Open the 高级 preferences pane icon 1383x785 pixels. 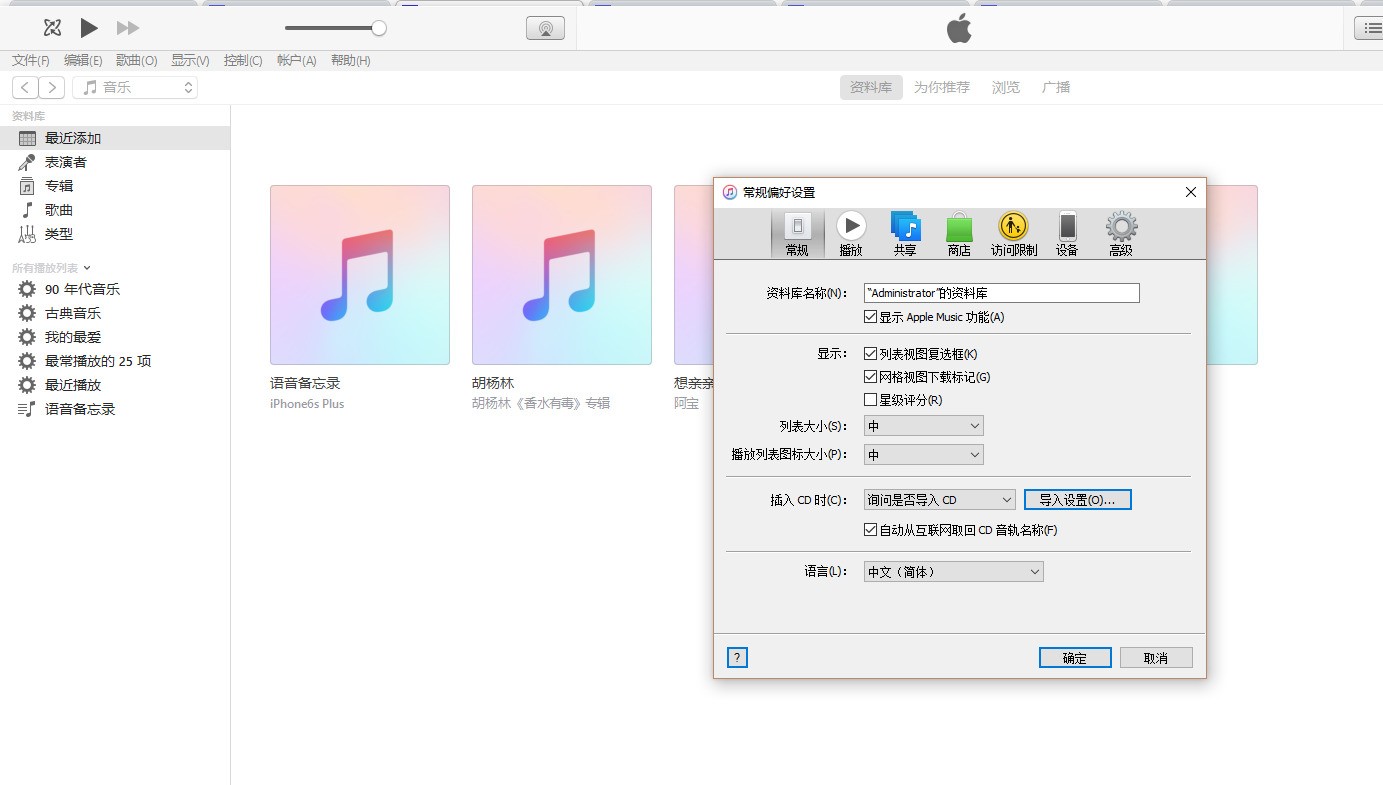pyautogui.click(x=1121, y=234)
